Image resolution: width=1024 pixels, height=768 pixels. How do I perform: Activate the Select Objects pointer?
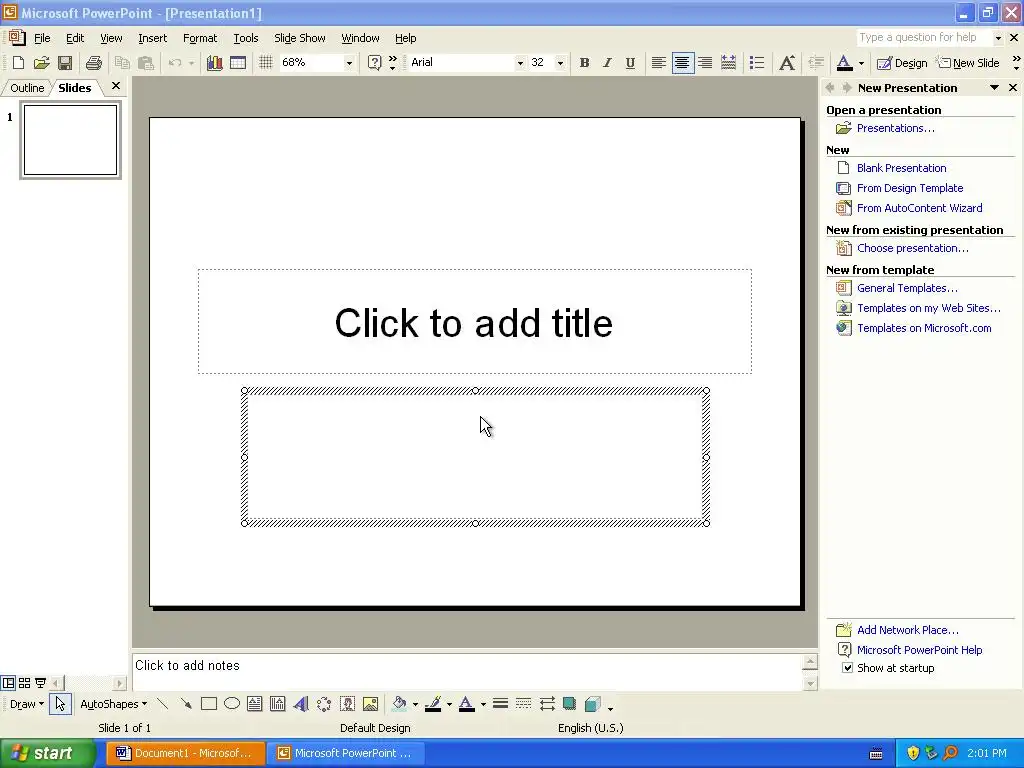click(60, 703)
